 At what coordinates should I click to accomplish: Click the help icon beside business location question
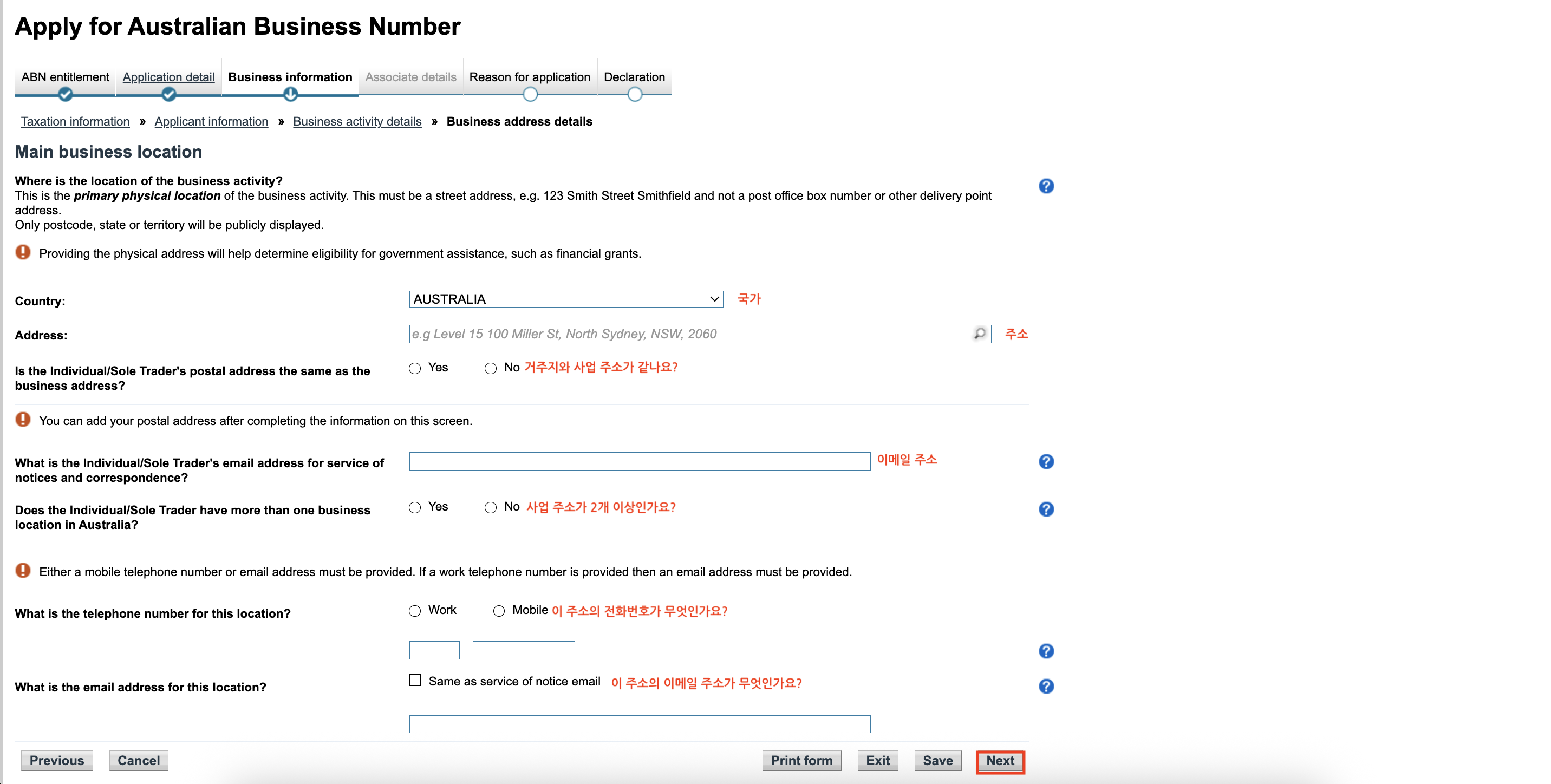click(1046, 186)
